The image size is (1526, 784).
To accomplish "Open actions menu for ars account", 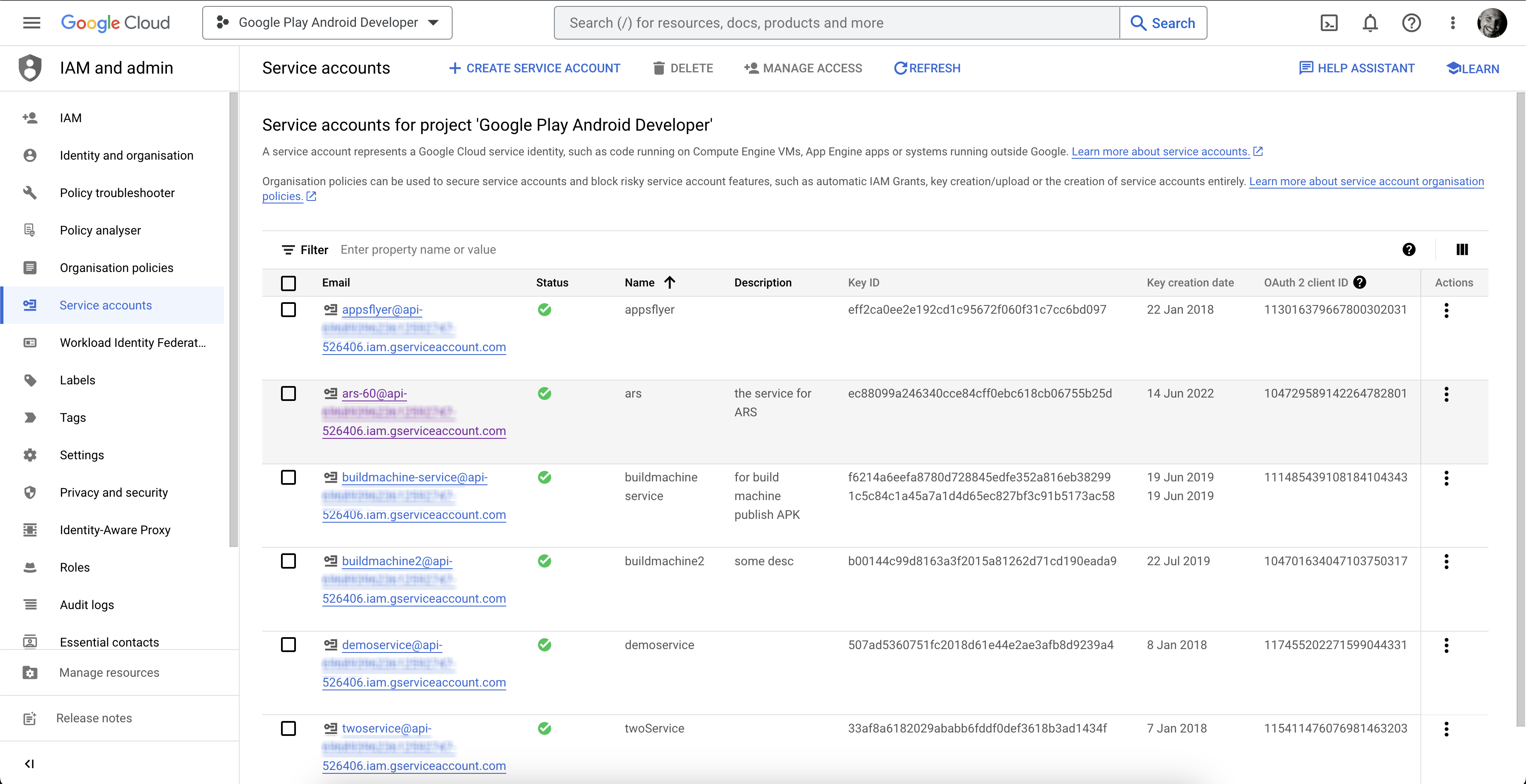I will click(1446, 395).
